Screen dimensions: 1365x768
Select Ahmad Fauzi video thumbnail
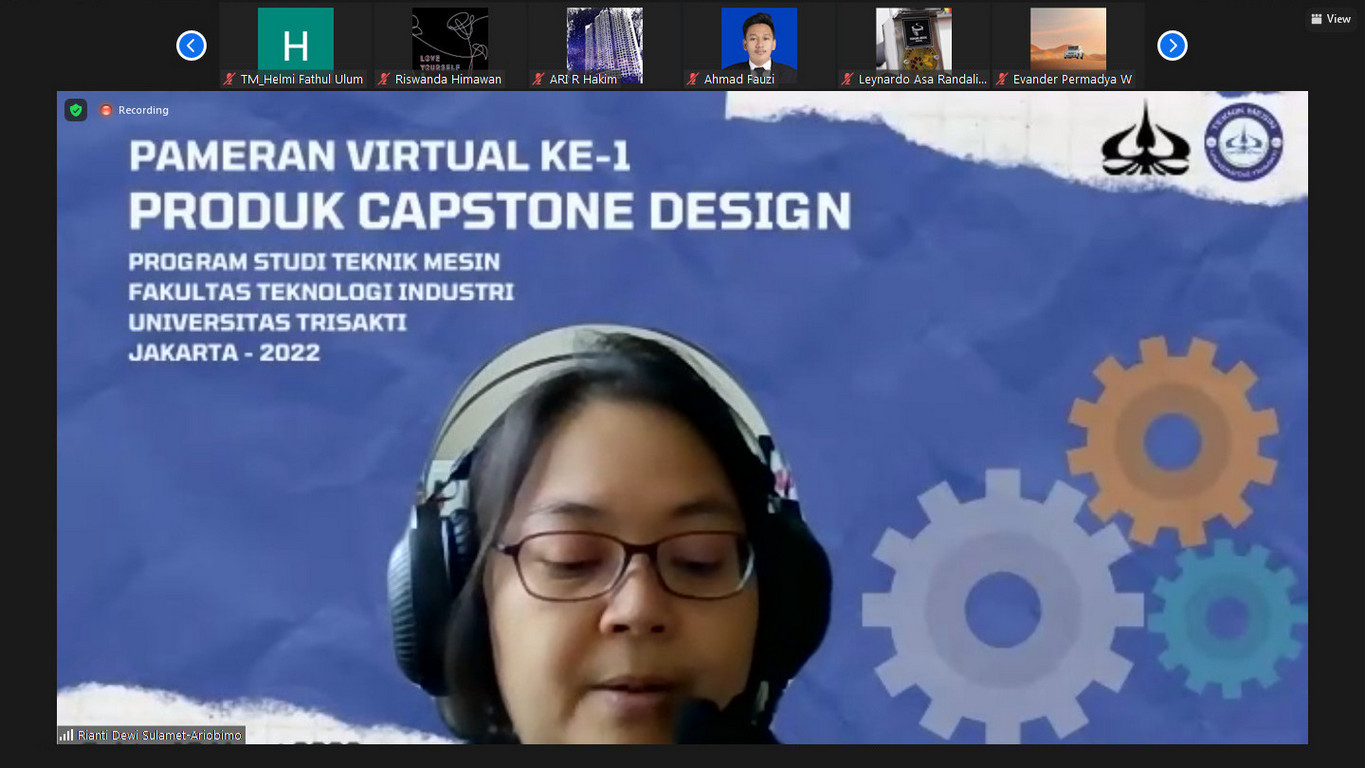[759, 46]
